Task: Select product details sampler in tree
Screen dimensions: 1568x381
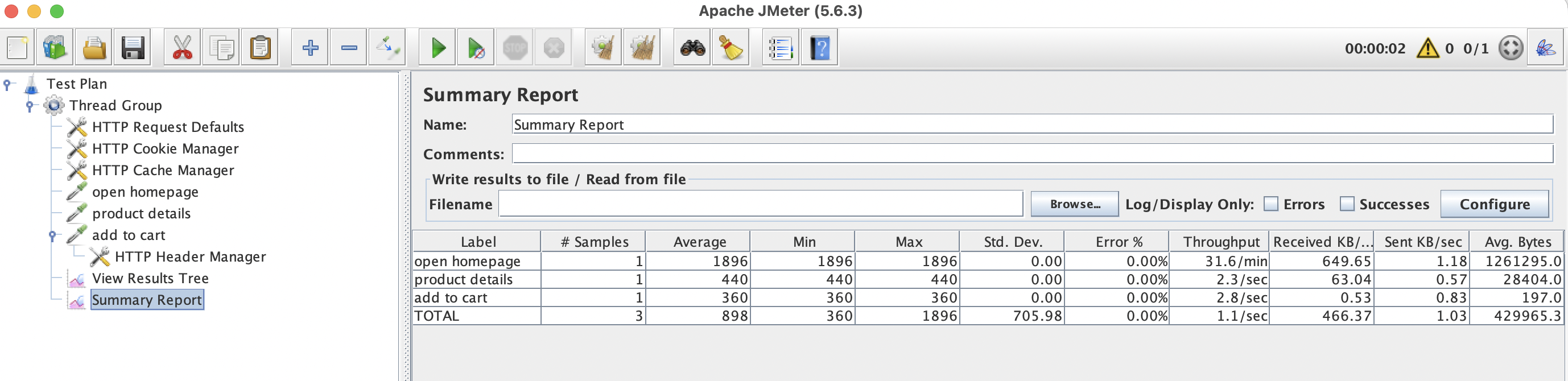Action: coord(141,214)
